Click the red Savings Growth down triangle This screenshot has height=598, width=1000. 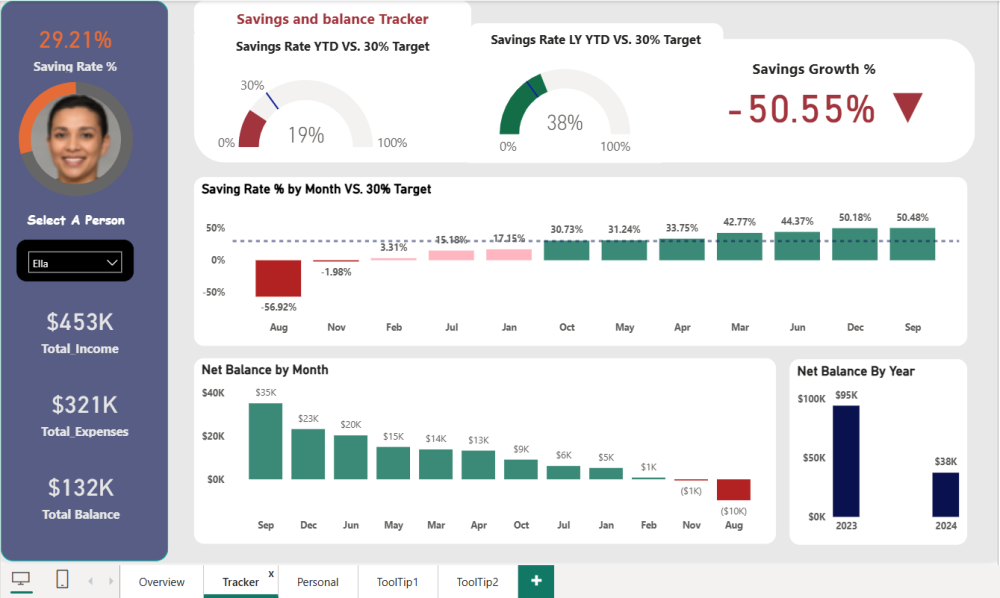coord(908,107)
